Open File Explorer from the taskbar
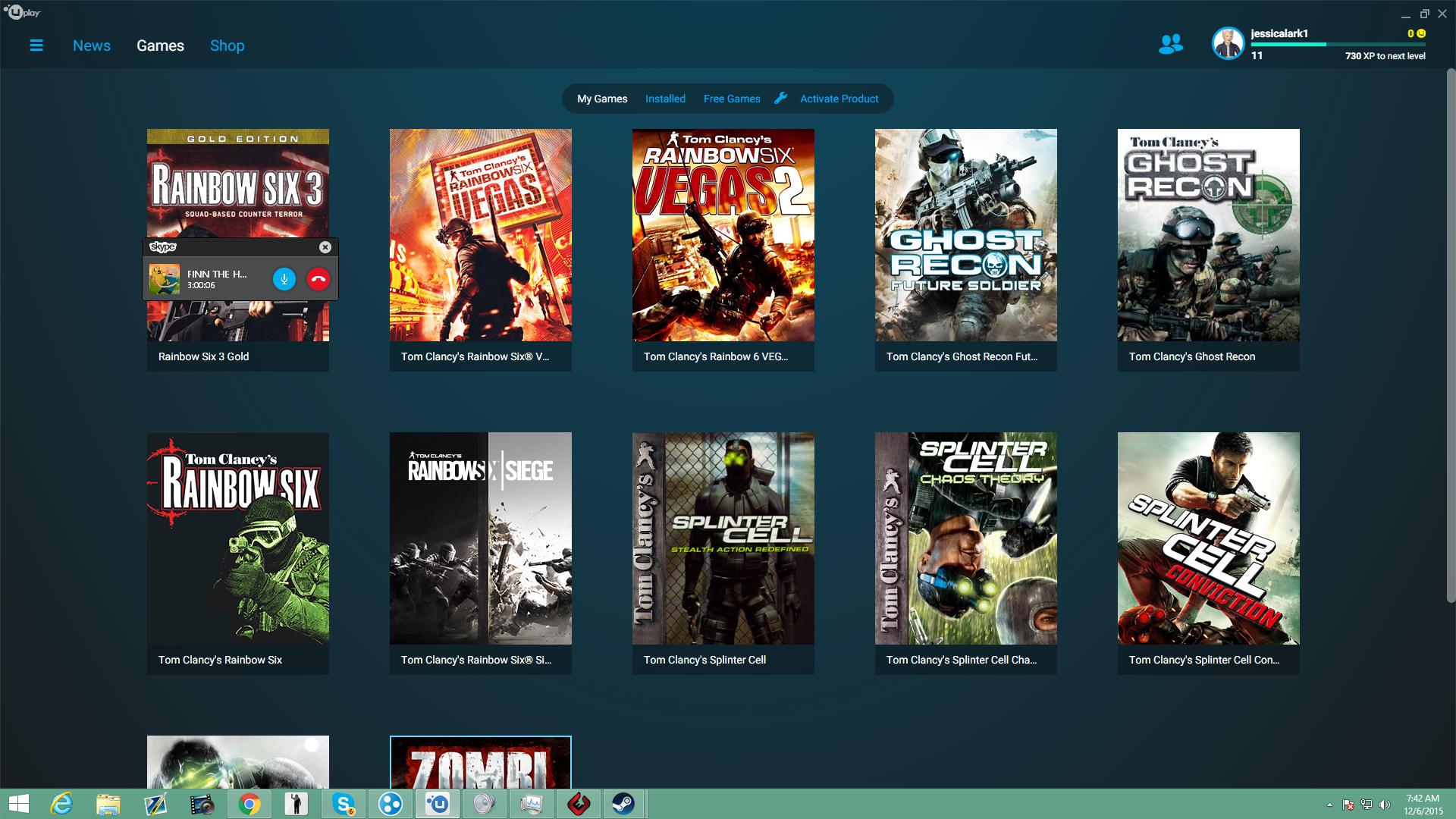 108,804
